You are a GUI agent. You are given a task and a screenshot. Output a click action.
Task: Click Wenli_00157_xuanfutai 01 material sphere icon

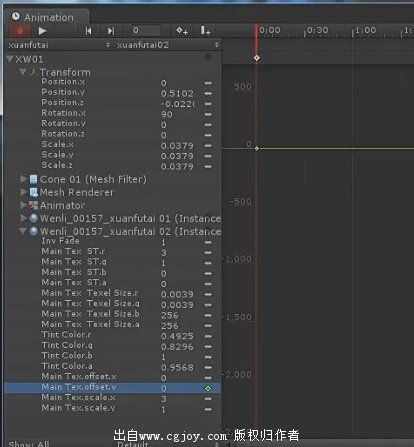tap(33, 218)
